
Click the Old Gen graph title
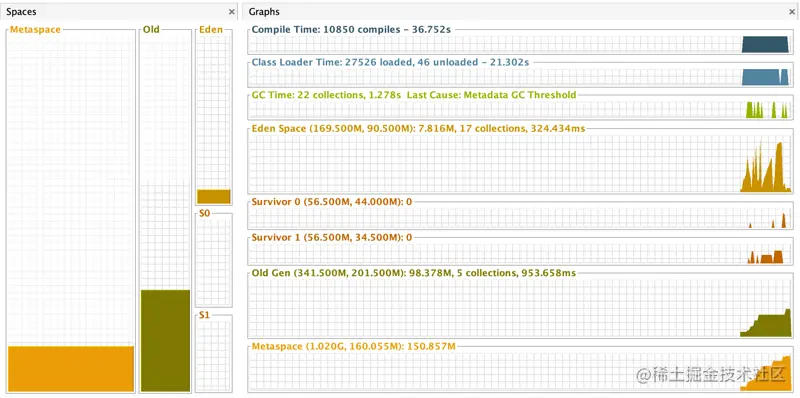point(414,273)
